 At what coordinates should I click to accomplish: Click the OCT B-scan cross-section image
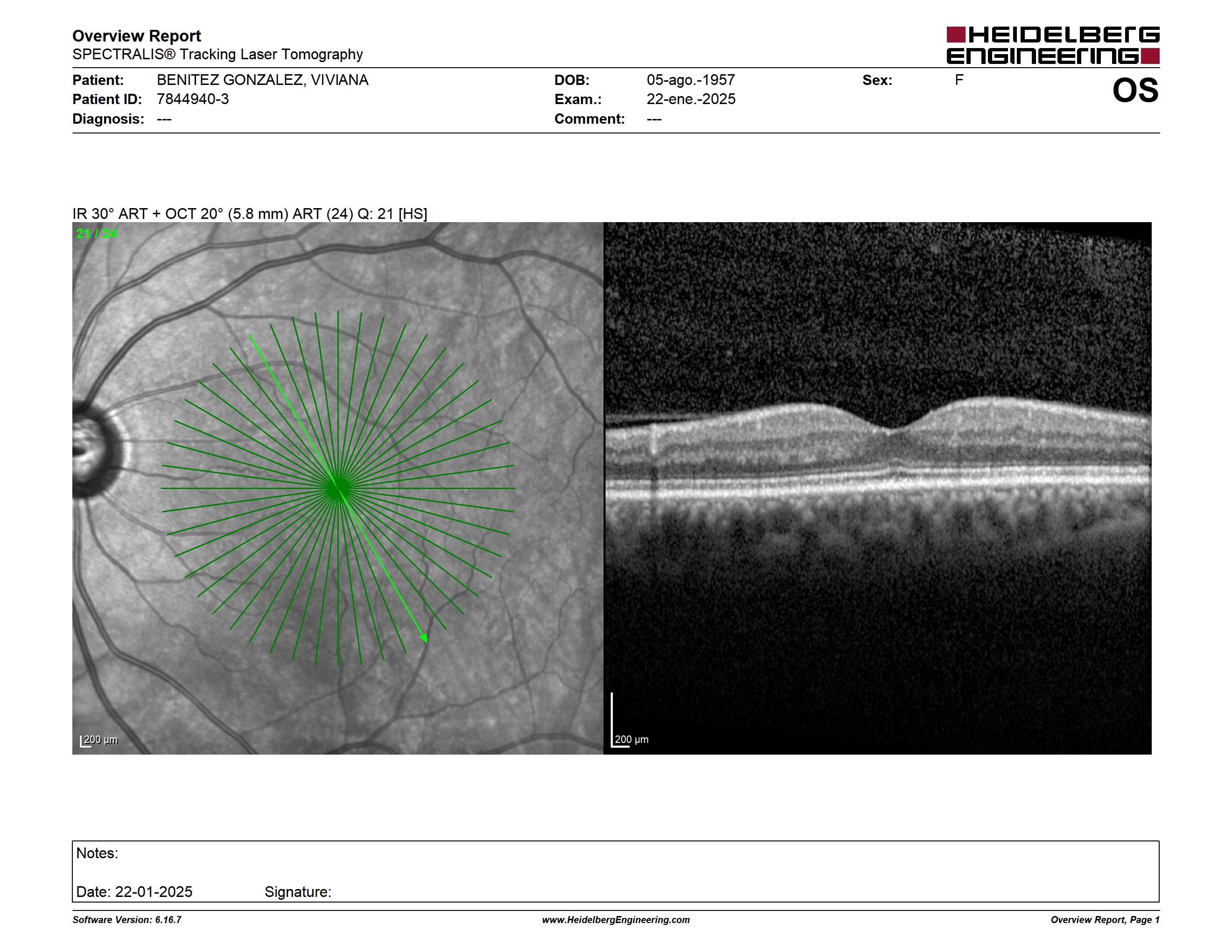(878, 489)
